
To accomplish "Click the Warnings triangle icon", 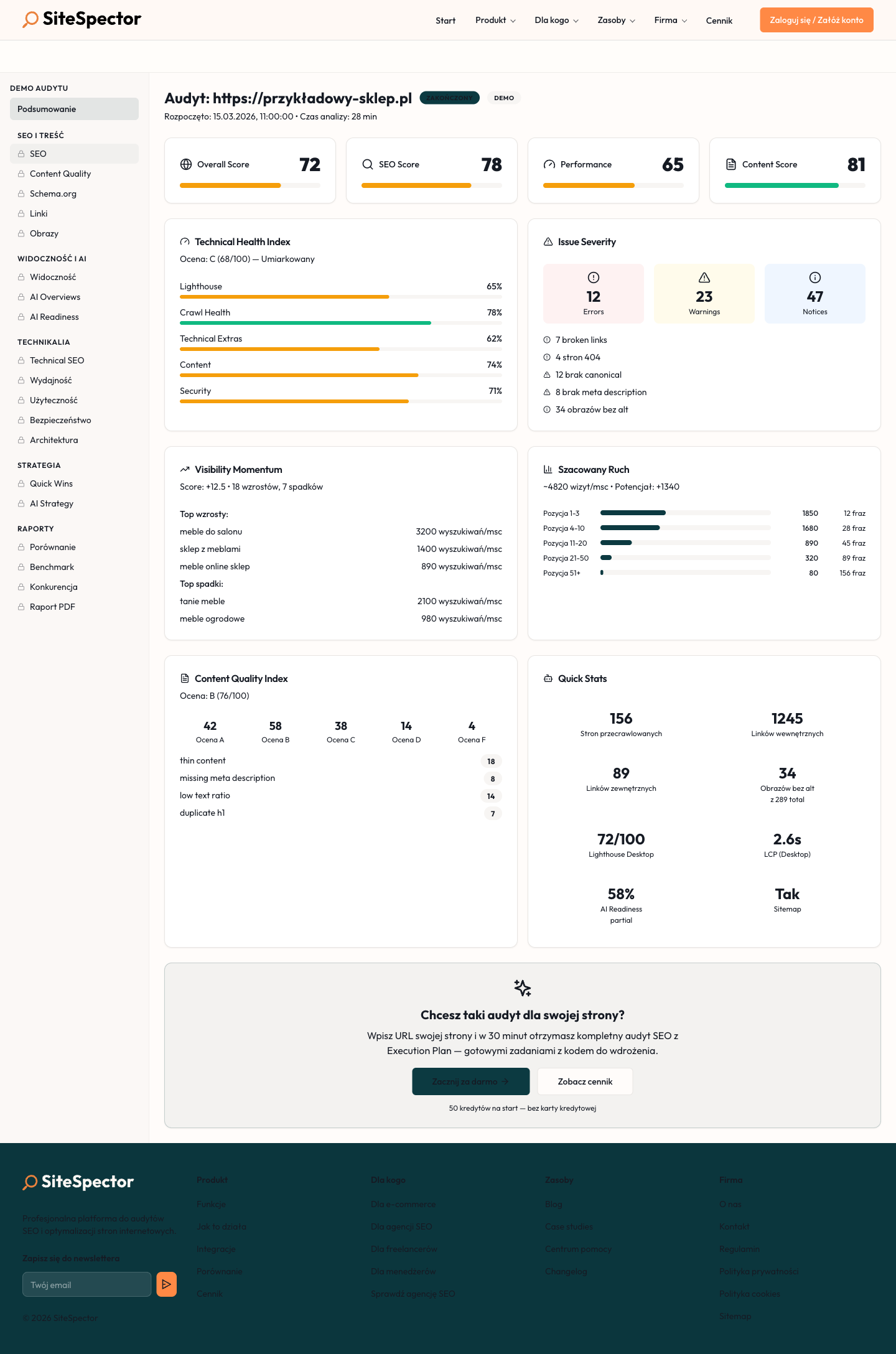I will pos(704,278).
